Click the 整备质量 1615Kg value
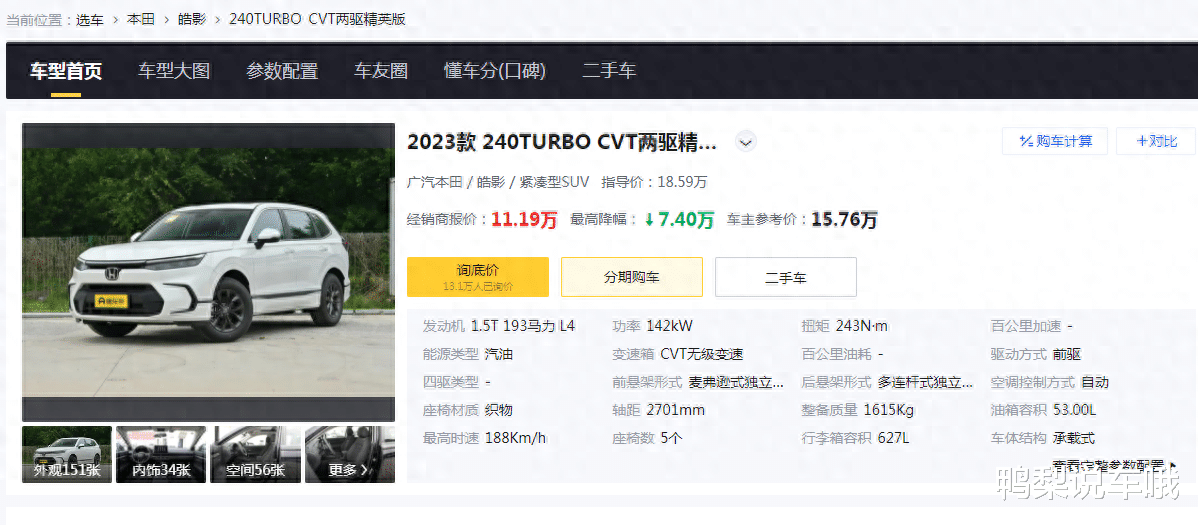The image size is (1198, 525). (889, 410)
